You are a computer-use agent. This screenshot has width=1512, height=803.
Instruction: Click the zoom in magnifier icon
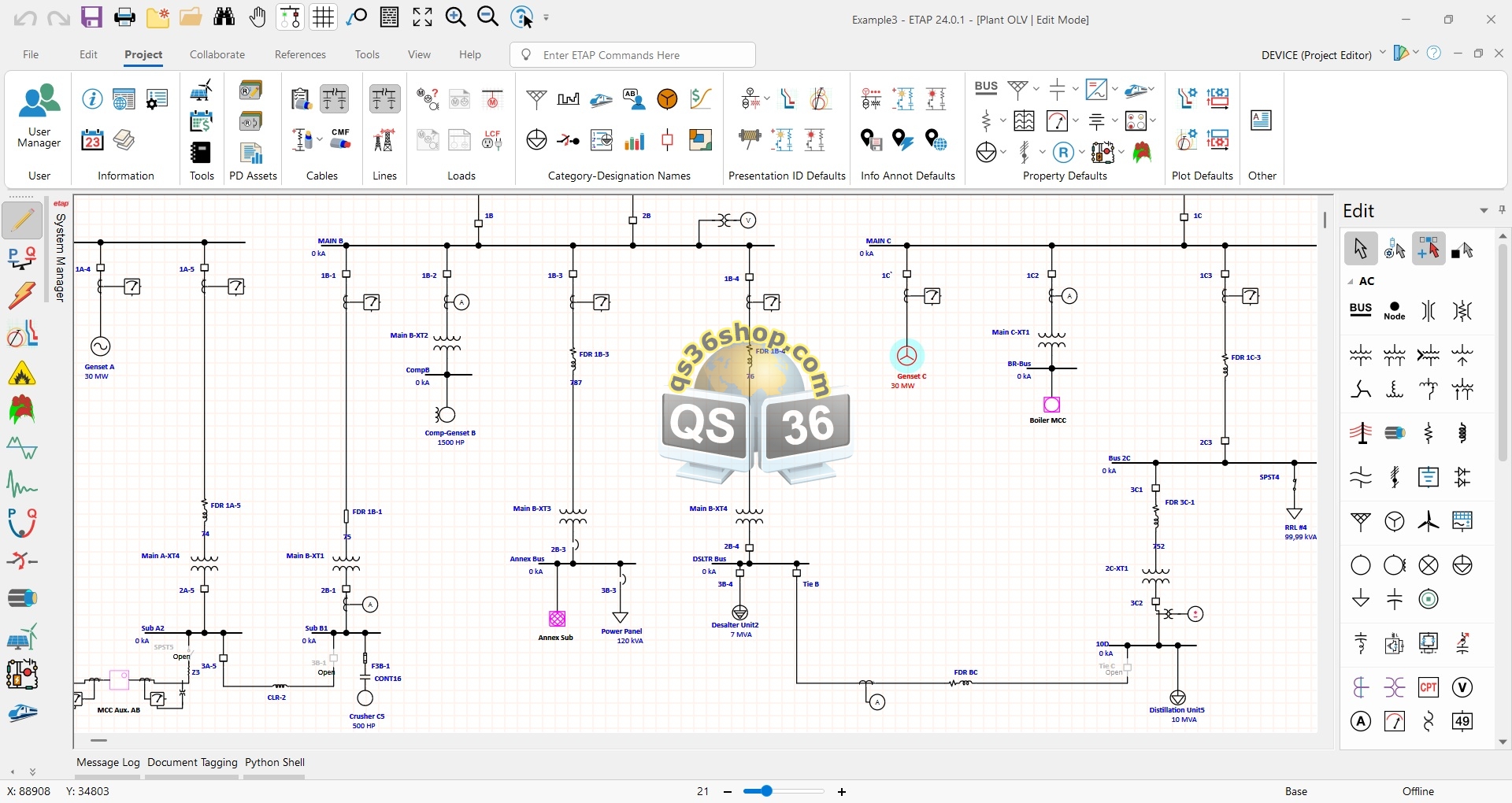coord(455,17)
